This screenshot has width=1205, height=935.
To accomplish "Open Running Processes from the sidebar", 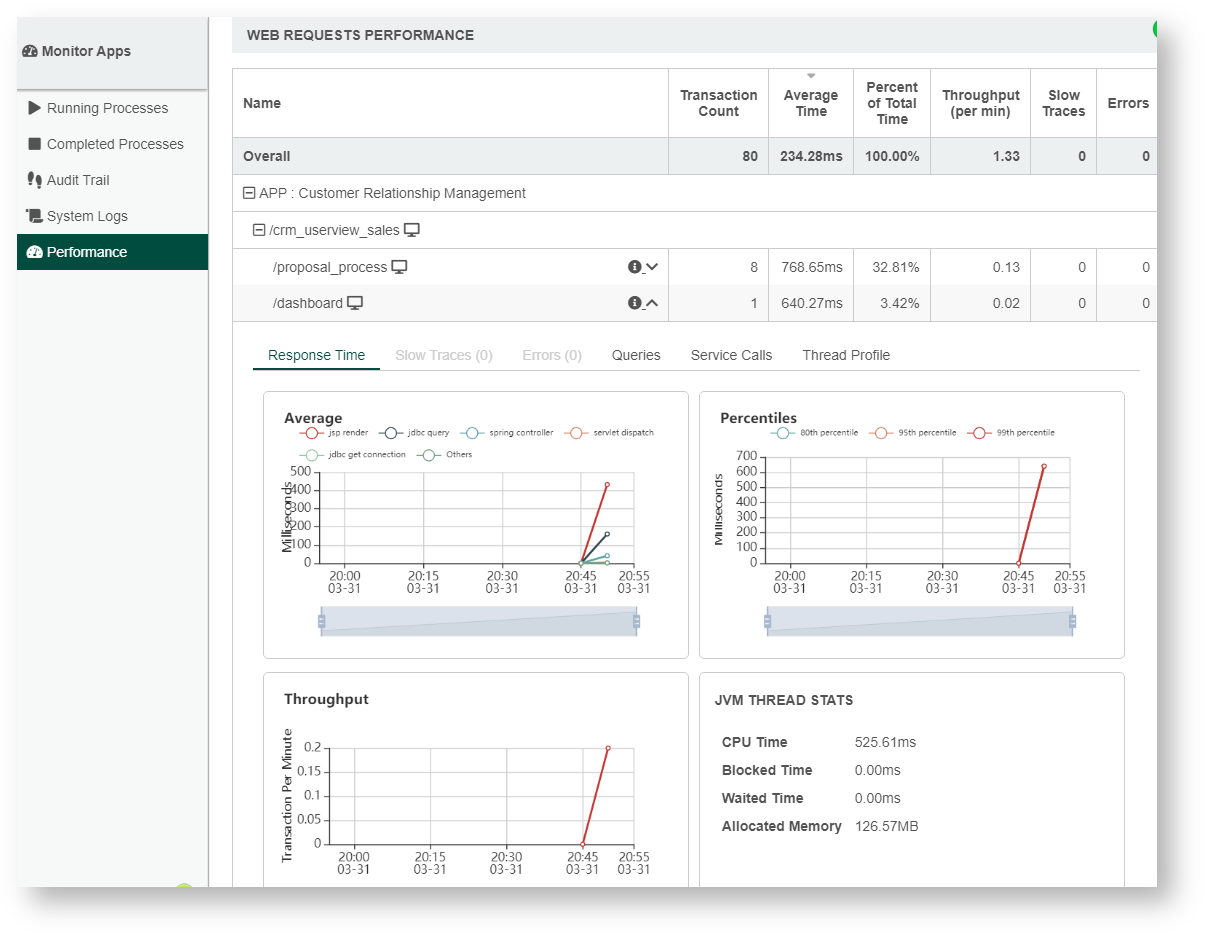I will coord(107,108).
